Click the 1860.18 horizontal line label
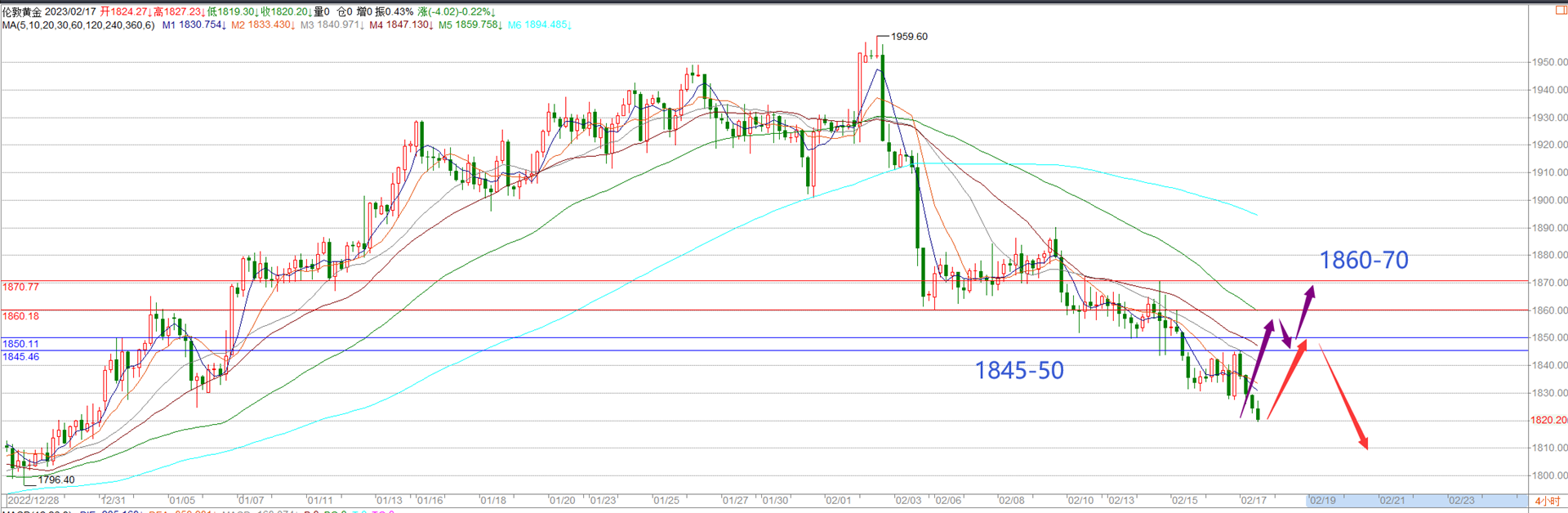Image resolution: width=1568 pixels, height=513 pixels. tap(21, 316)
